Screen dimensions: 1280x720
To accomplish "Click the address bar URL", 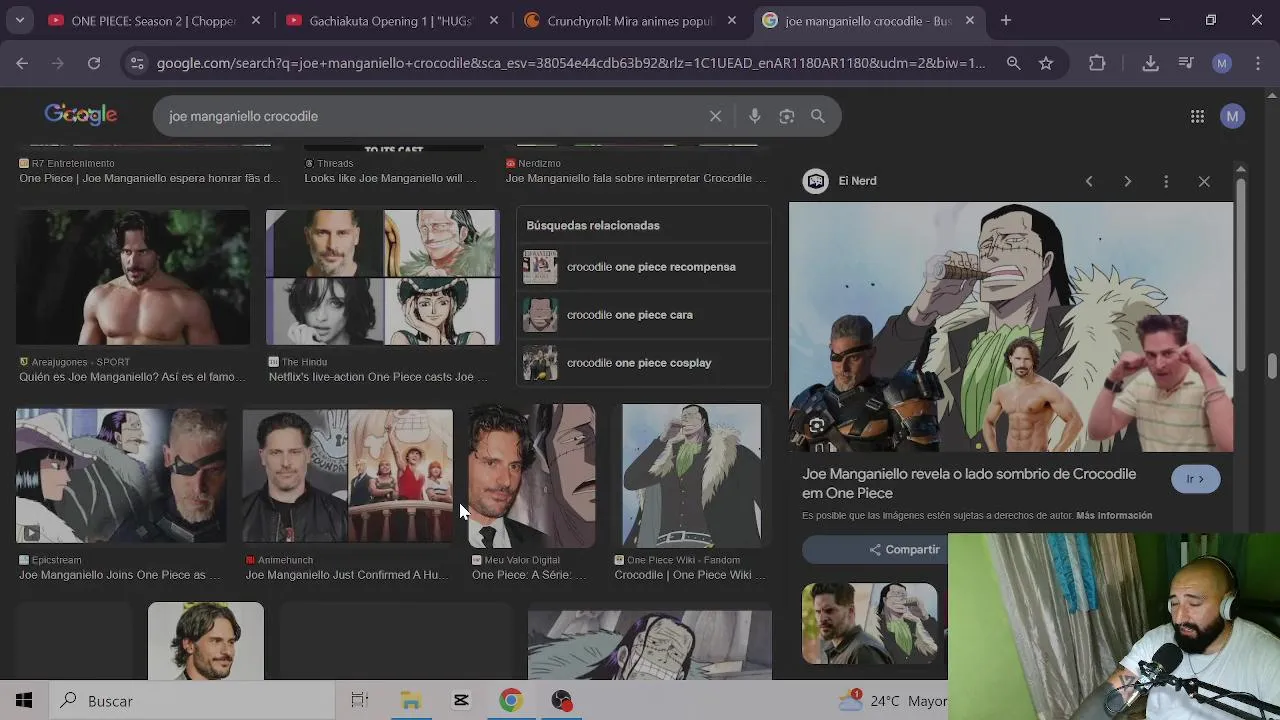I will click(571, 63).
